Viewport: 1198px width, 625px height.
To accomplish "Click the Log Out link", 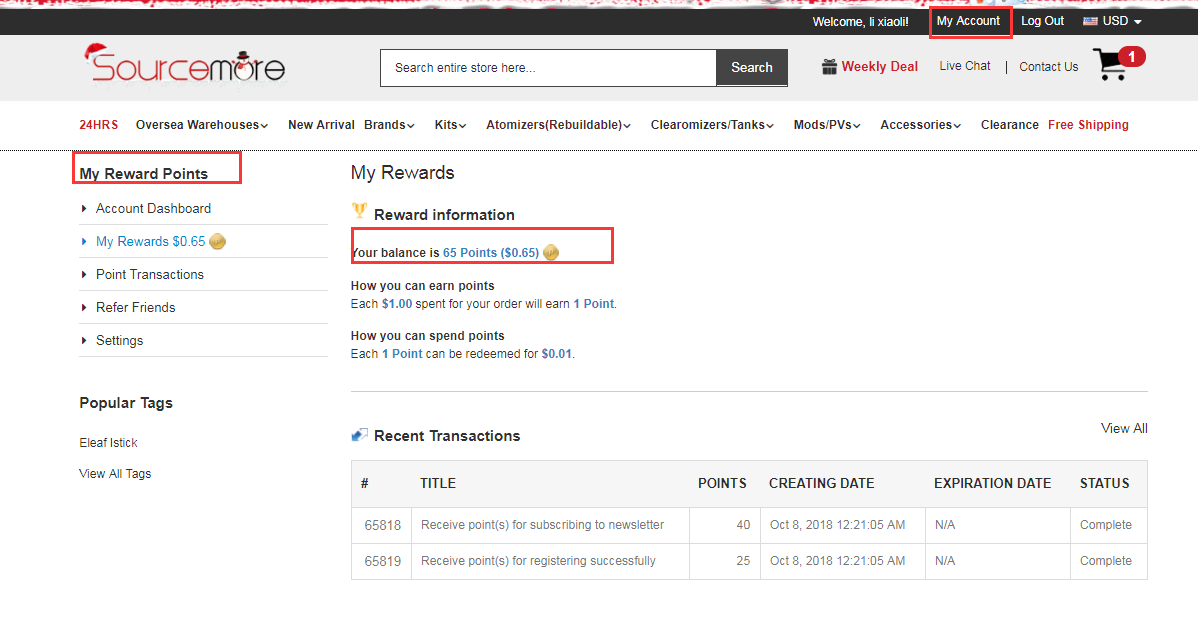I will coord(1042,21).
